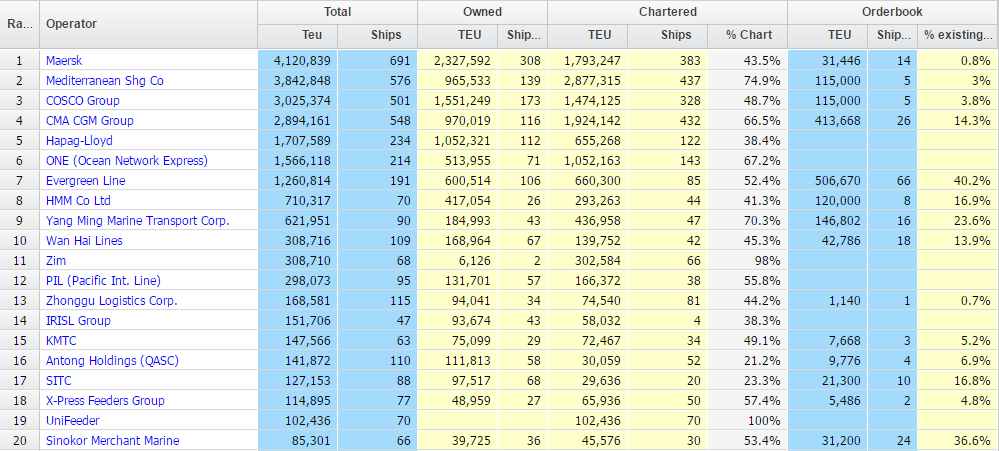The height and width of the screenshot is (451, 999).
Task: Click X-Press Feeders owned TEU 48,959
Action: 471,401
